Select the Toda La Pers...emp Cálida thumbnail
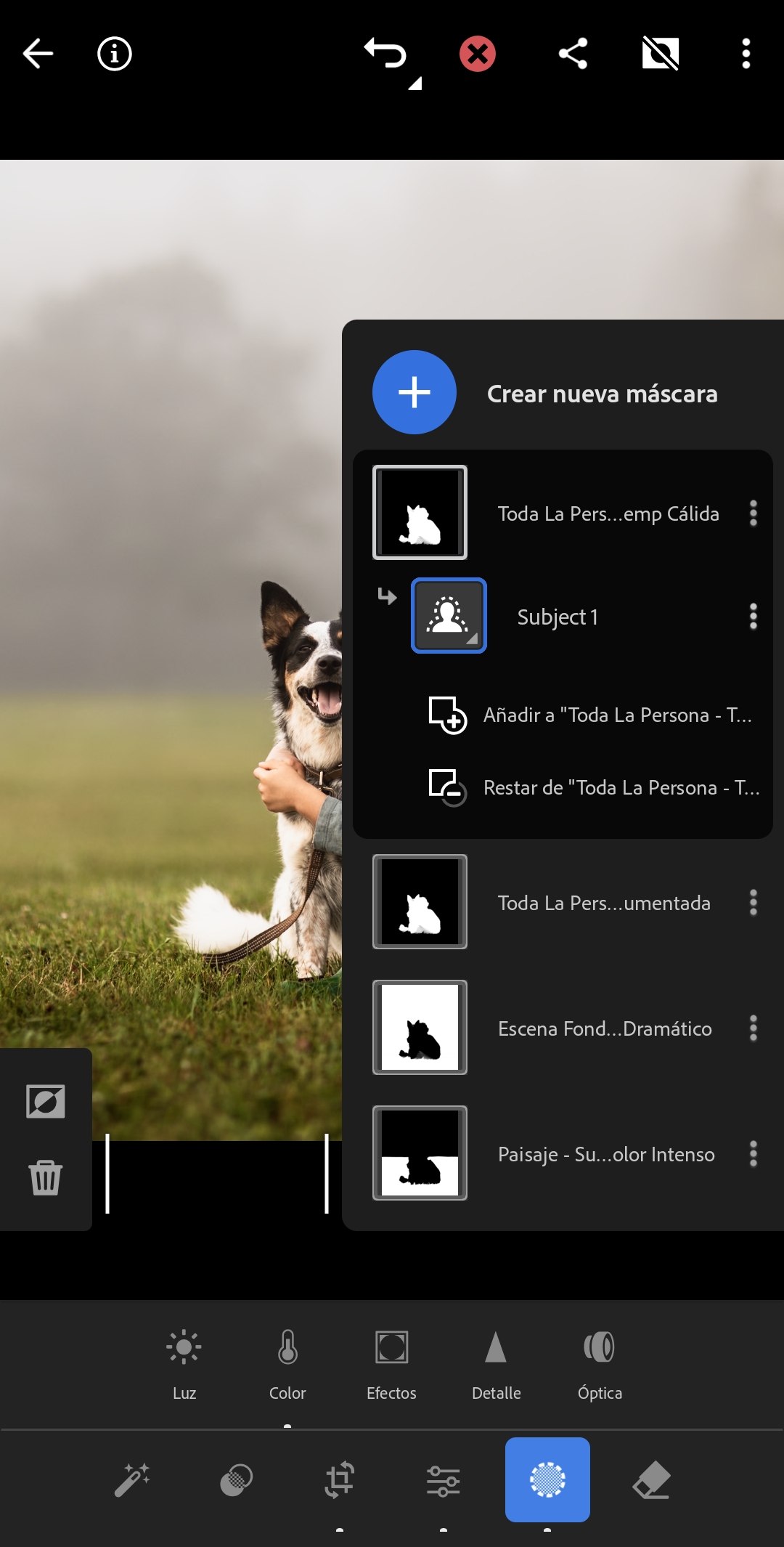The width and height of the screenshot is (784, 1547). point(420,513)
